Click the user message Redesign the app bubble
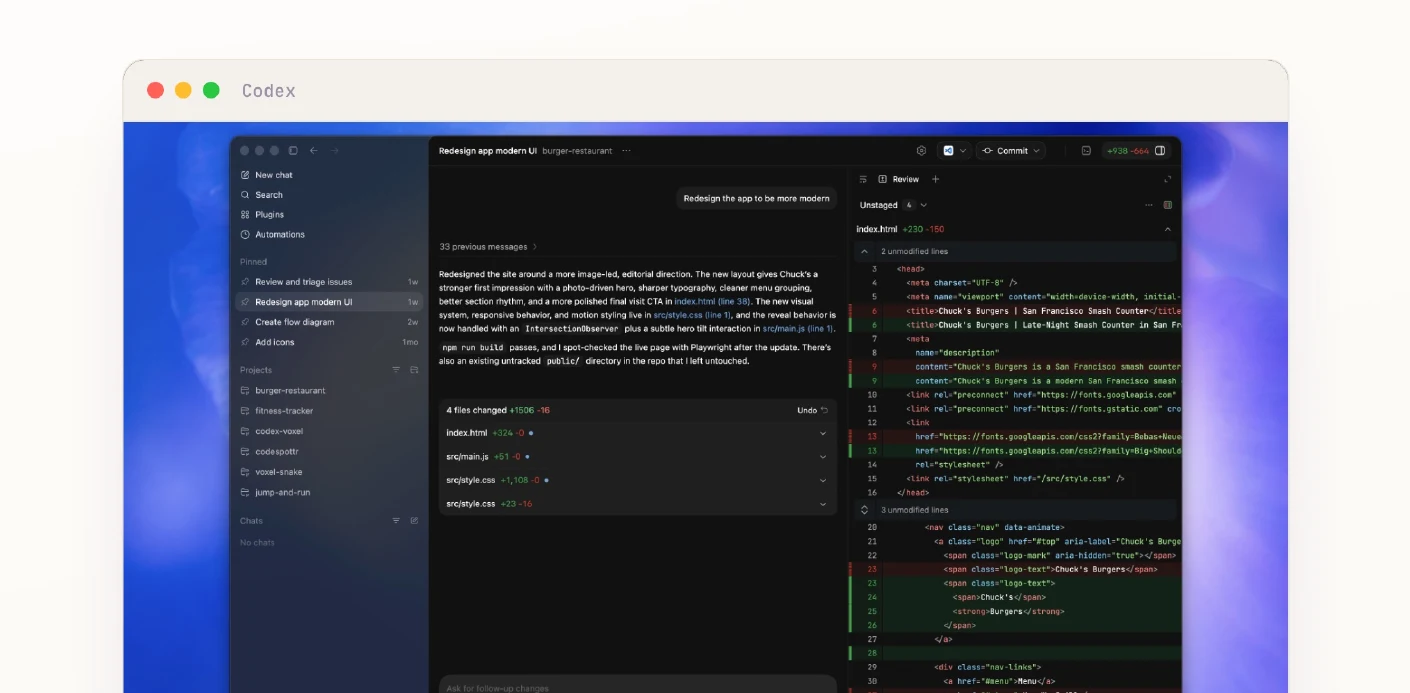This screenshot has height=693, width=1410. [x=756, y=199]
